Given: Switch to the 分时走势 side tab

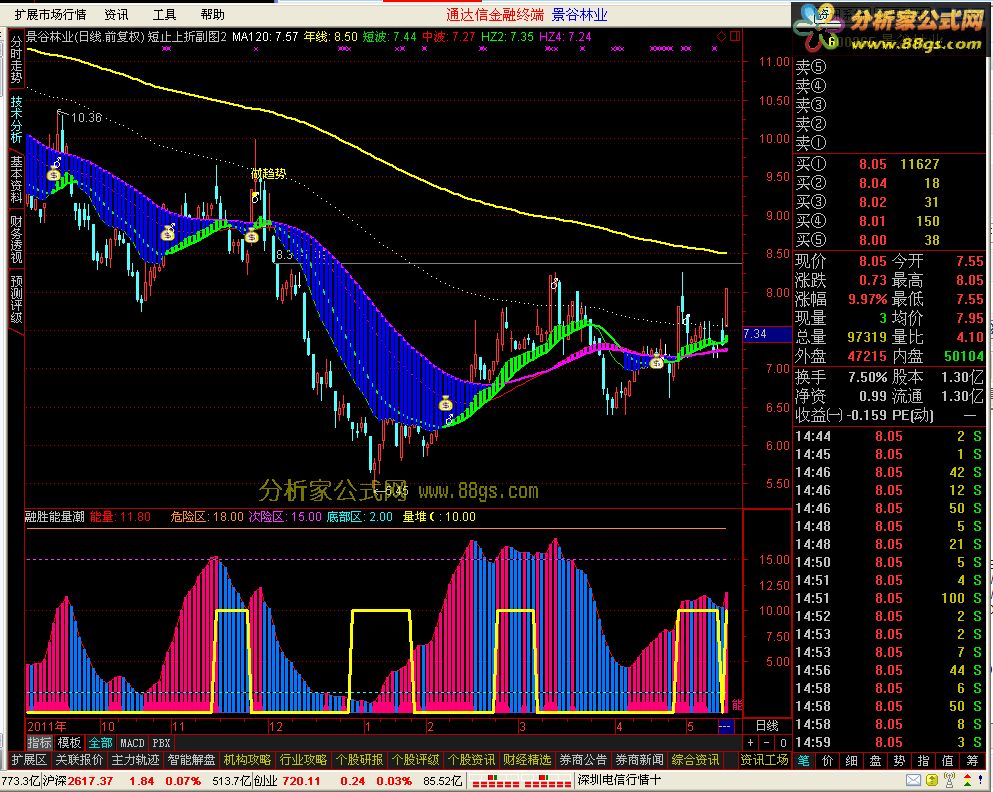Looking at the screenshot, I should tap(16, 60).
